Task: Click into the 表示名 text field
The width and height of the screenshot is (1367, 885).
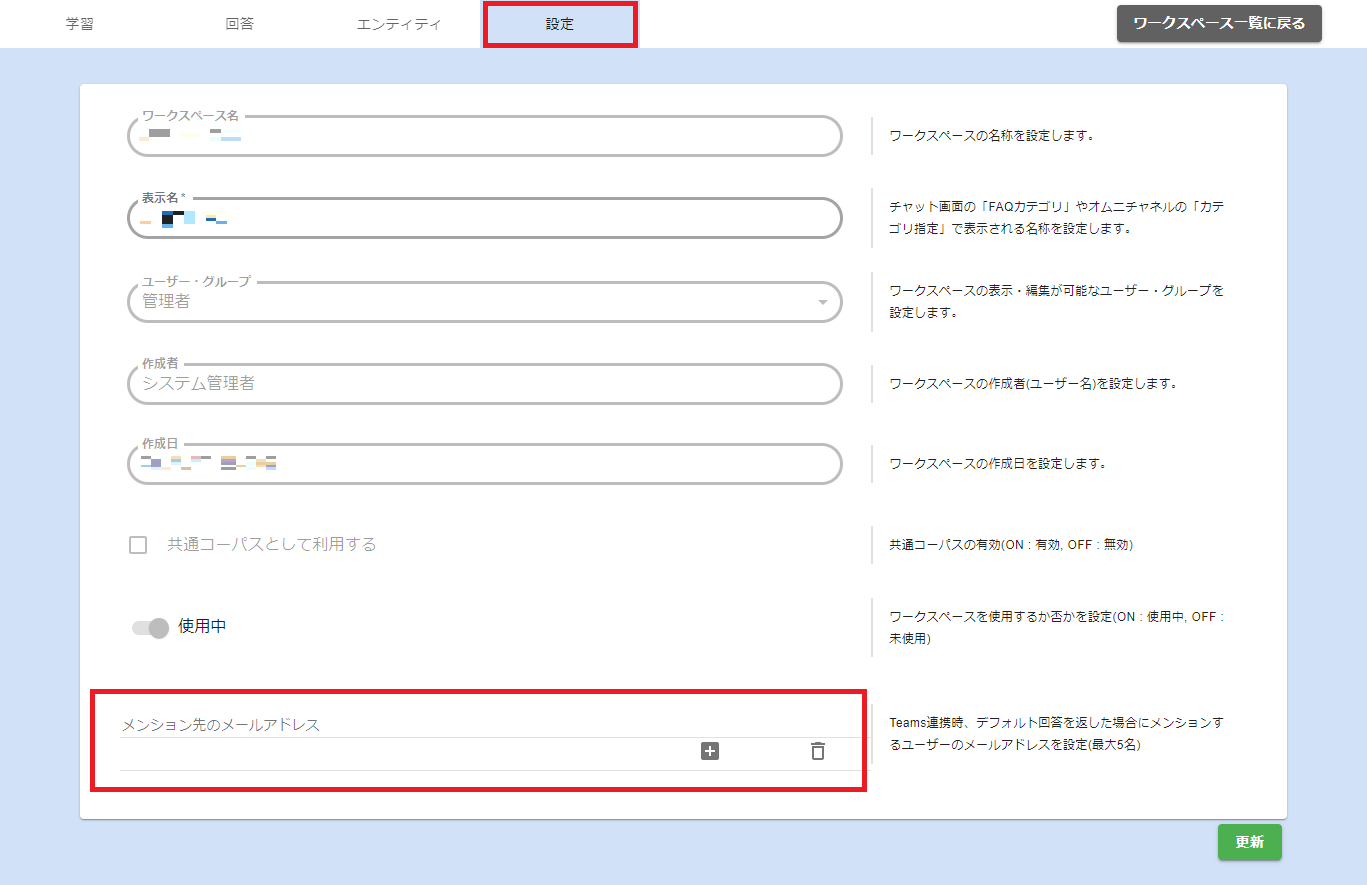Action: (485, 218)
